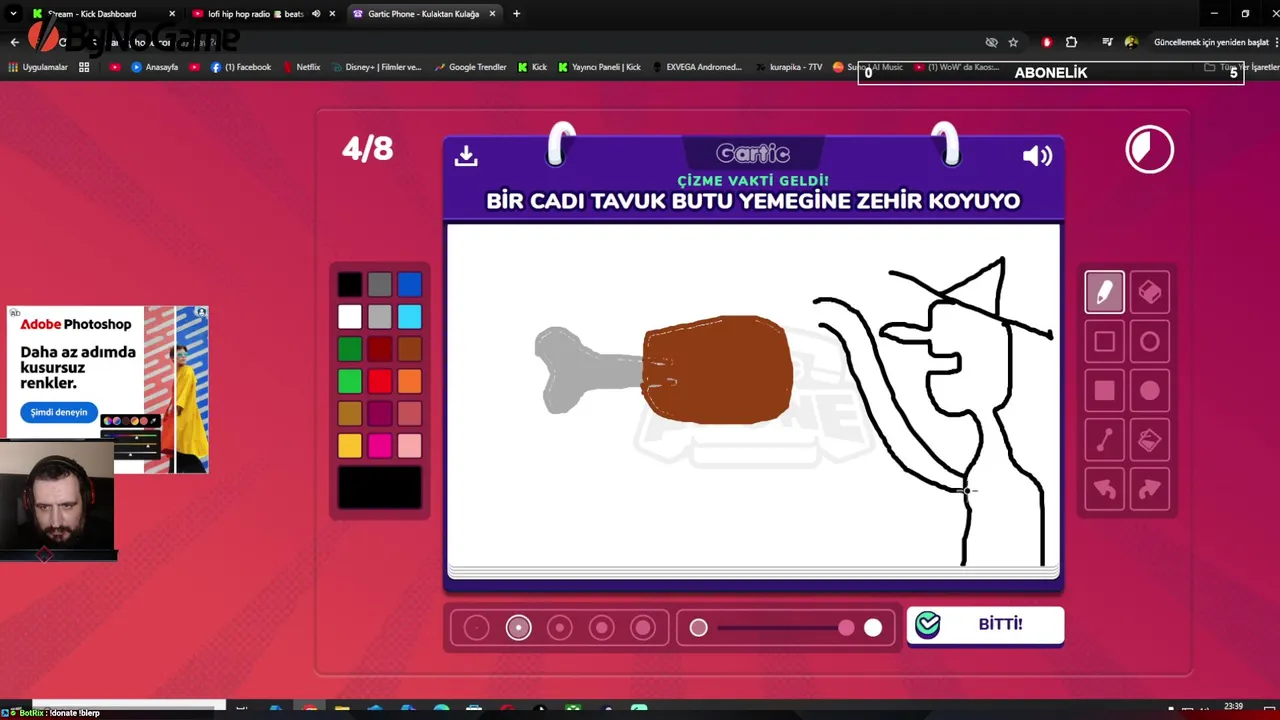The width and height of the screenshot is (1280, 720).
Task: Open the Uygulamalar bookmarks shortcut
Action: coord(38,67)
